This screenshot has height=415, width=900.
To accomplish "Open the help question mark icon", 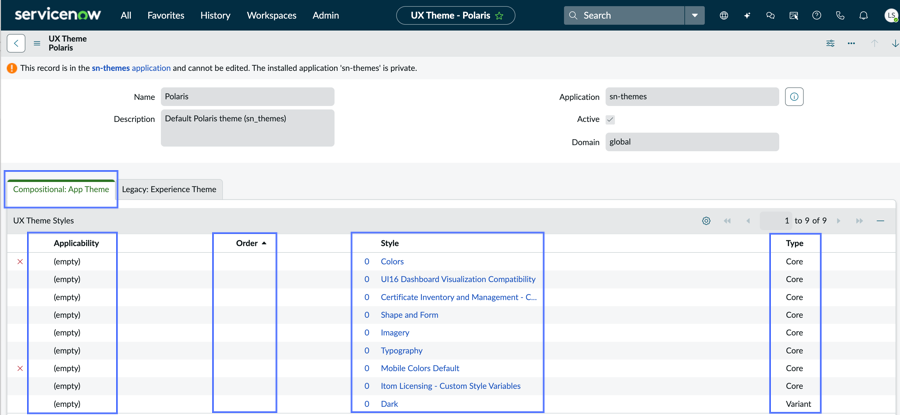I will point(817,15).
